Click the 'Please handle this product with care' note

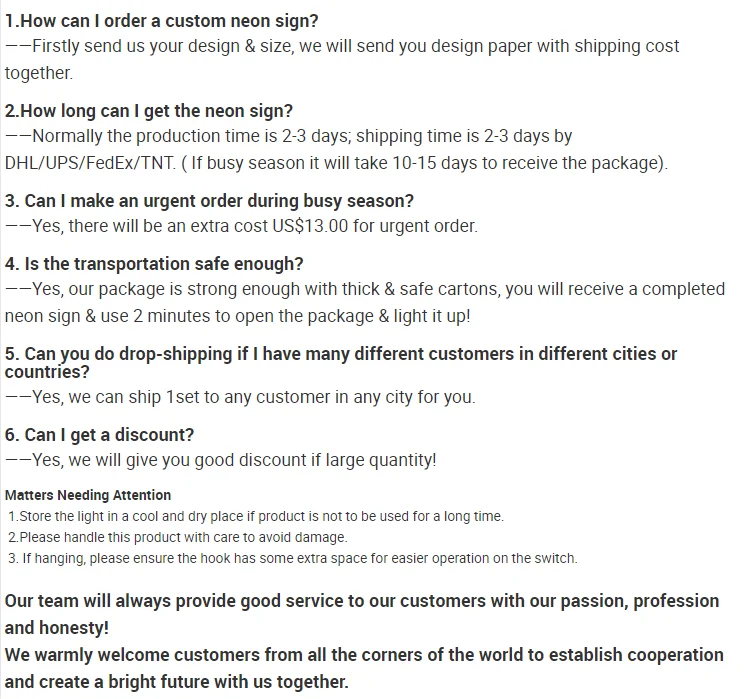[x=178, y=538]
